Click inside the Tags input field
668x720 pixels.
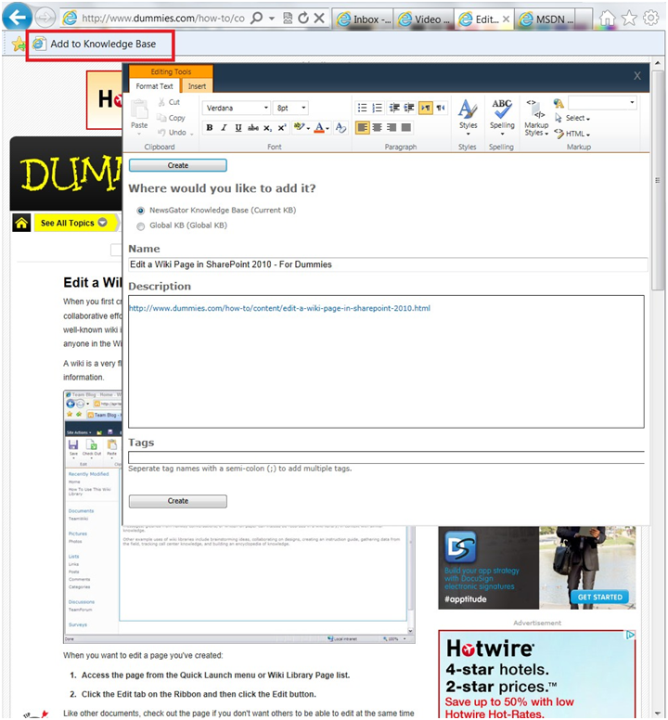[x=386, y=458]
